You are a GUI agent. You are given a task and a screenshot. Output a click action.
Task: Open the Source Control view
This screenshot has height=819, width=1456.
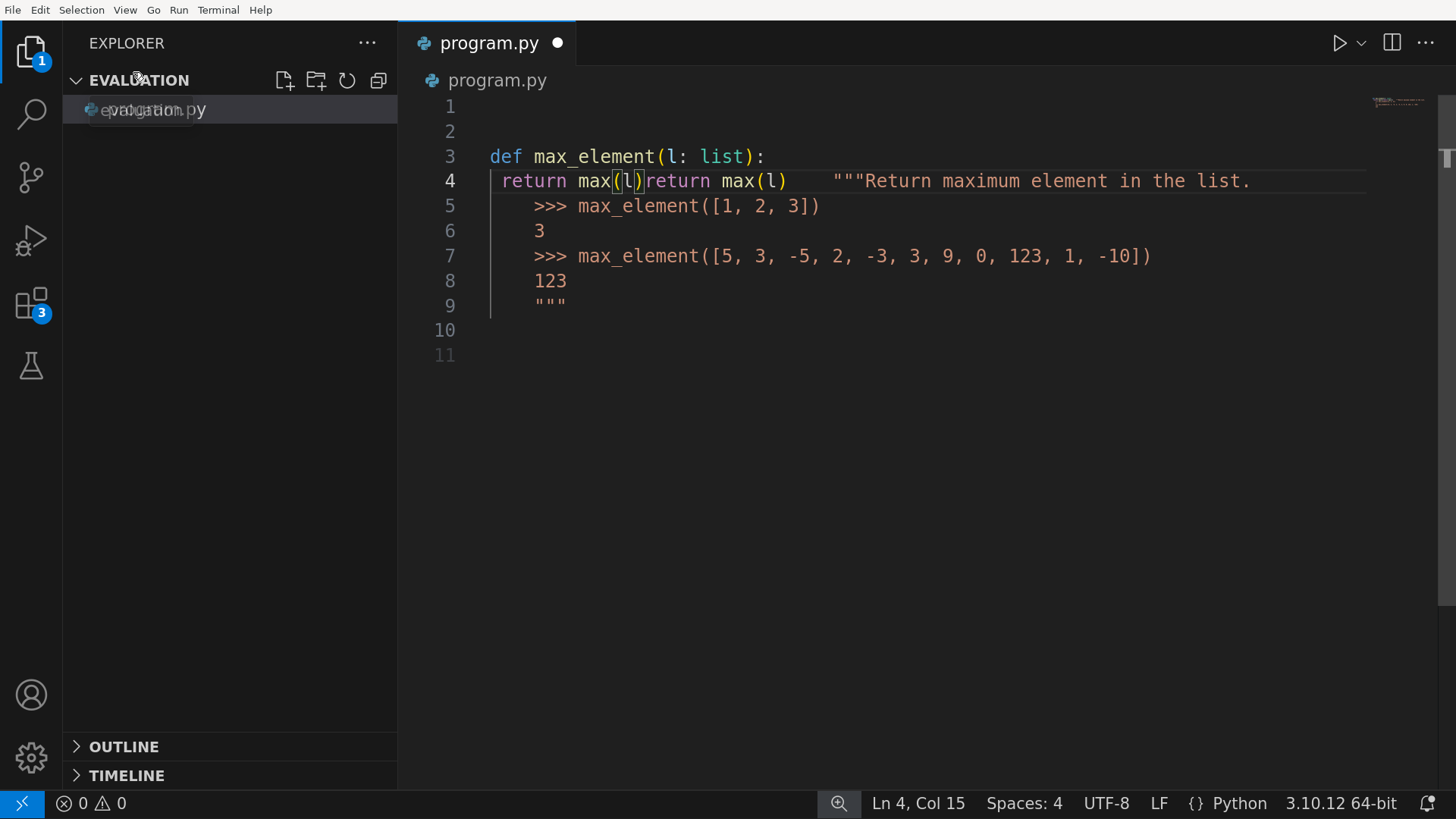pyautogui.click(x=31, y=177)
